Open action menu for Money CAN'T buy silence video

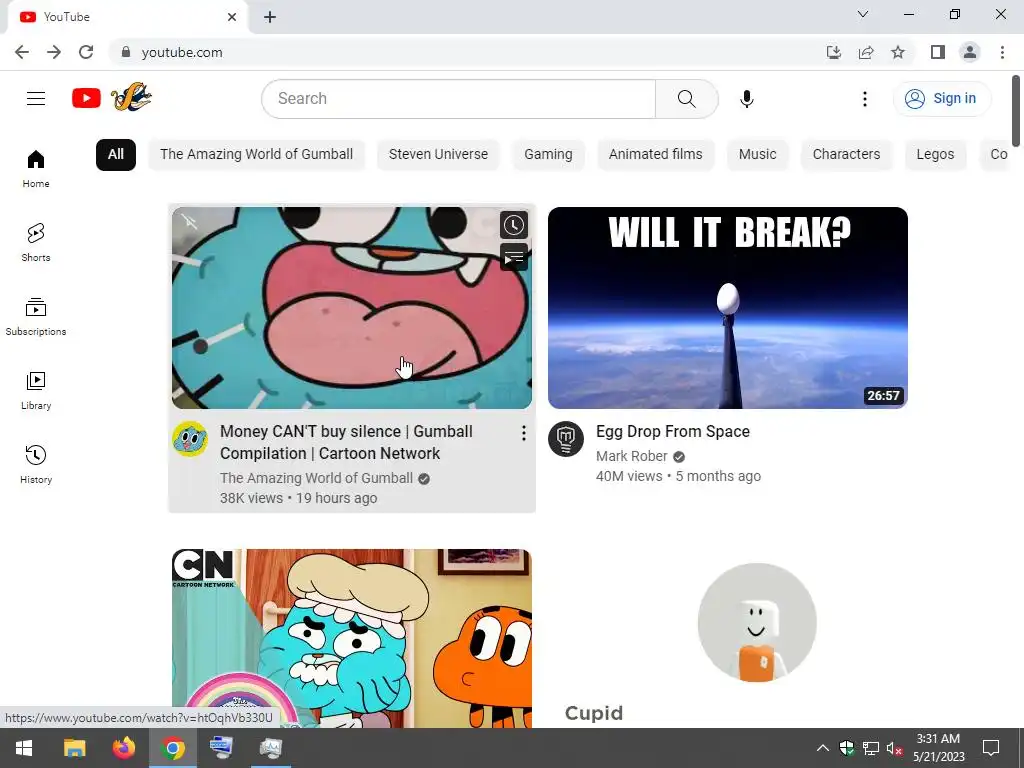pyautogui.click(x=523, y=433)
